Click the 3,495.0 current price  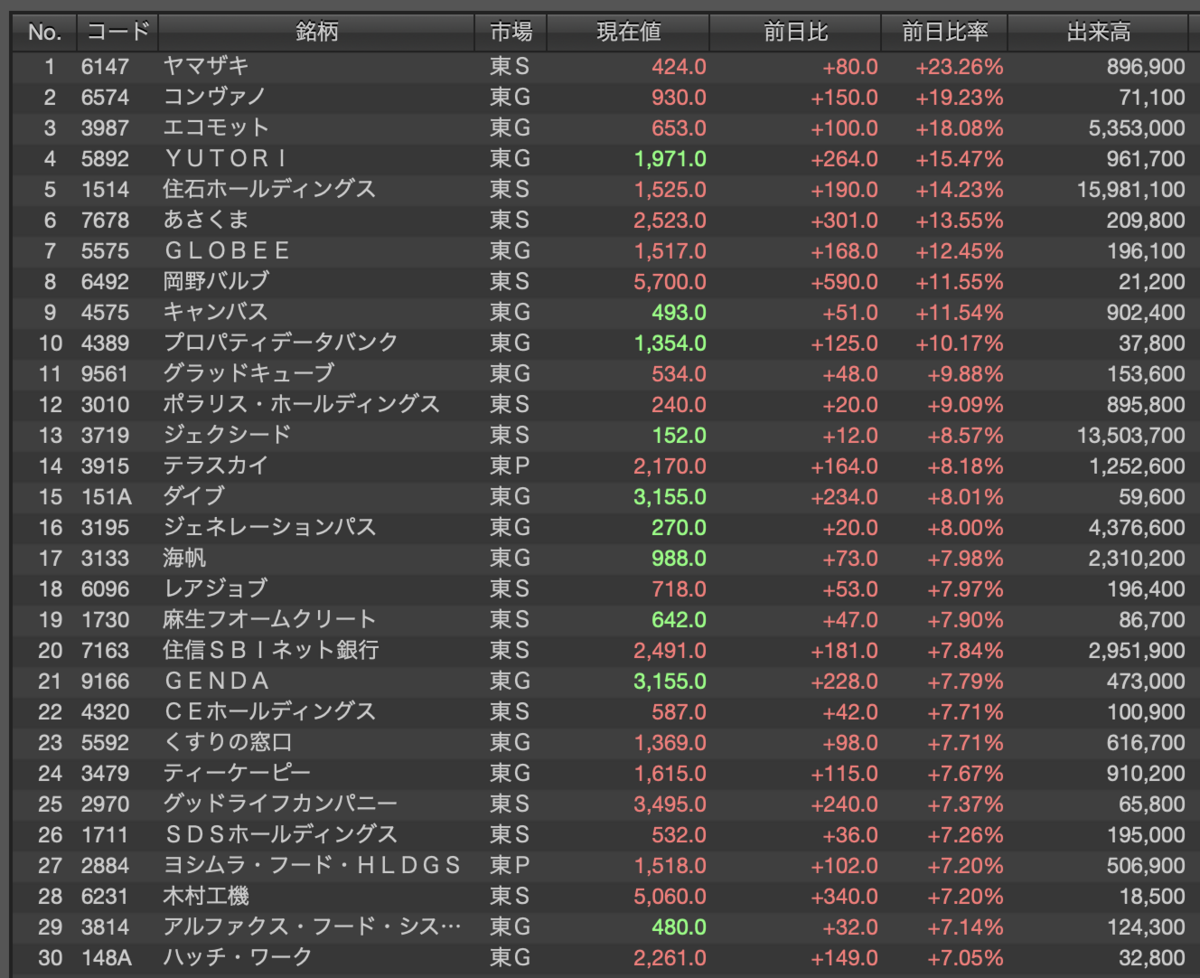670,804
